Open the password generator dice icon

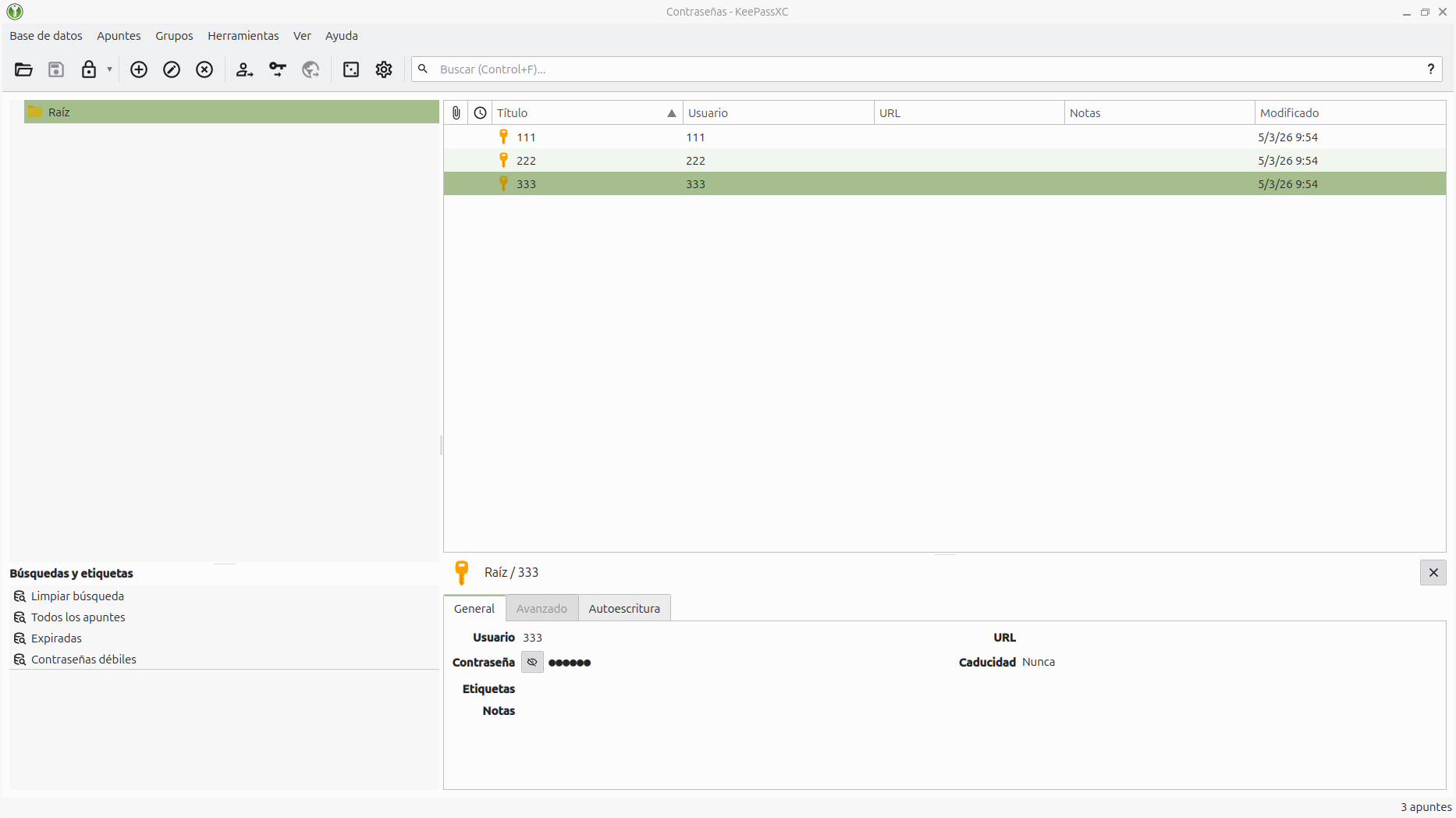pos(351,69)
